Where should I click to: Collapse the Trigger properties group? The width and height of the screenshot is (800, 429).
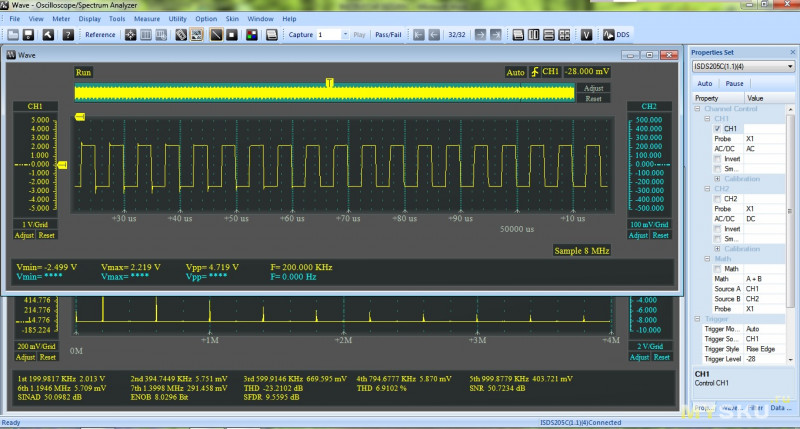coord(697,319)
